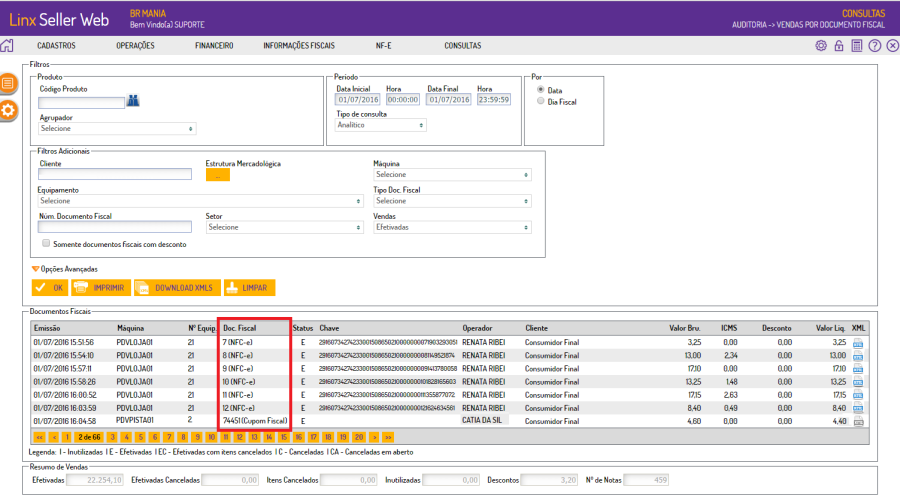This screenshot has width=900, height=497.
Task: Check Somente documentos fiscais com desconto
Action: pos(46,243)
